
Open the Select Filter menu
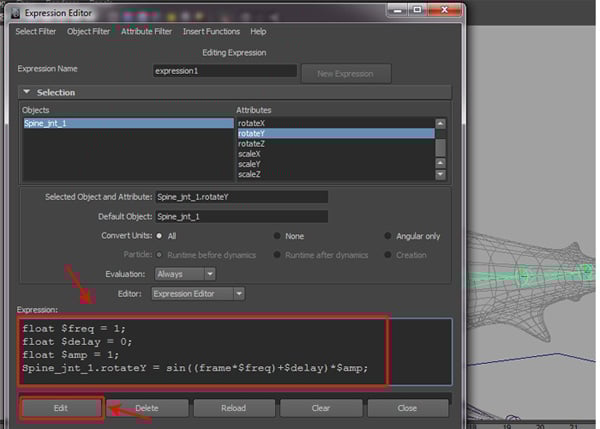pos(36,31)
